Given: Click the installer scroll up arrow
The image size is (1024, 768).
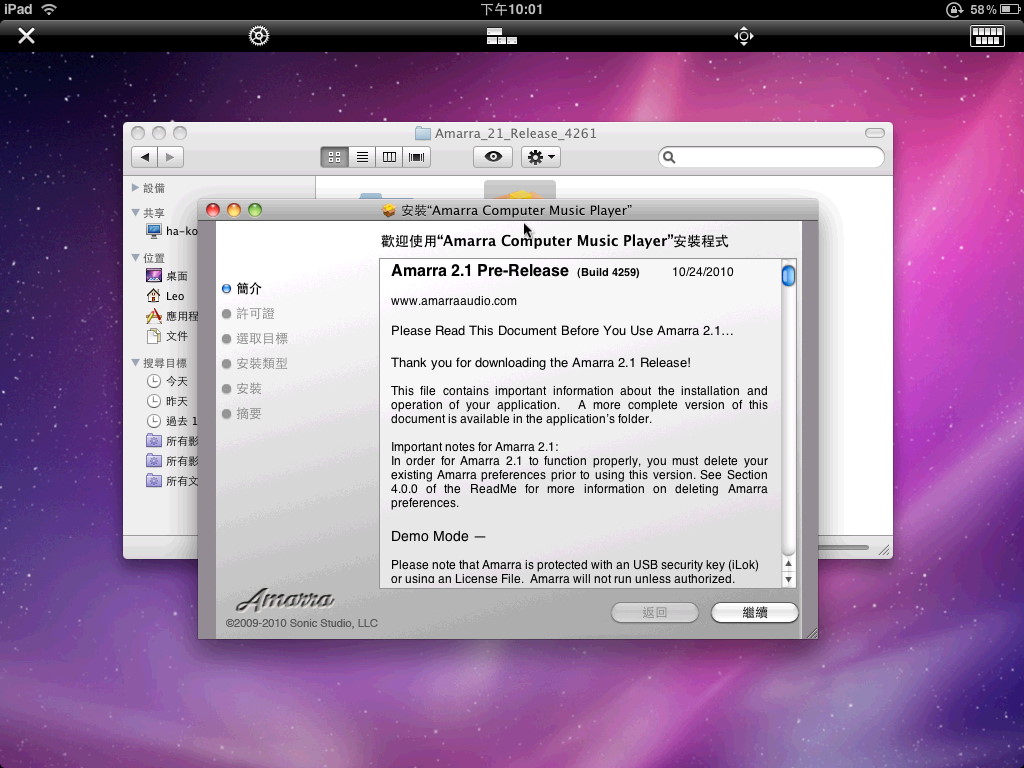Looking at the screenshot, I should pos(788,564).
